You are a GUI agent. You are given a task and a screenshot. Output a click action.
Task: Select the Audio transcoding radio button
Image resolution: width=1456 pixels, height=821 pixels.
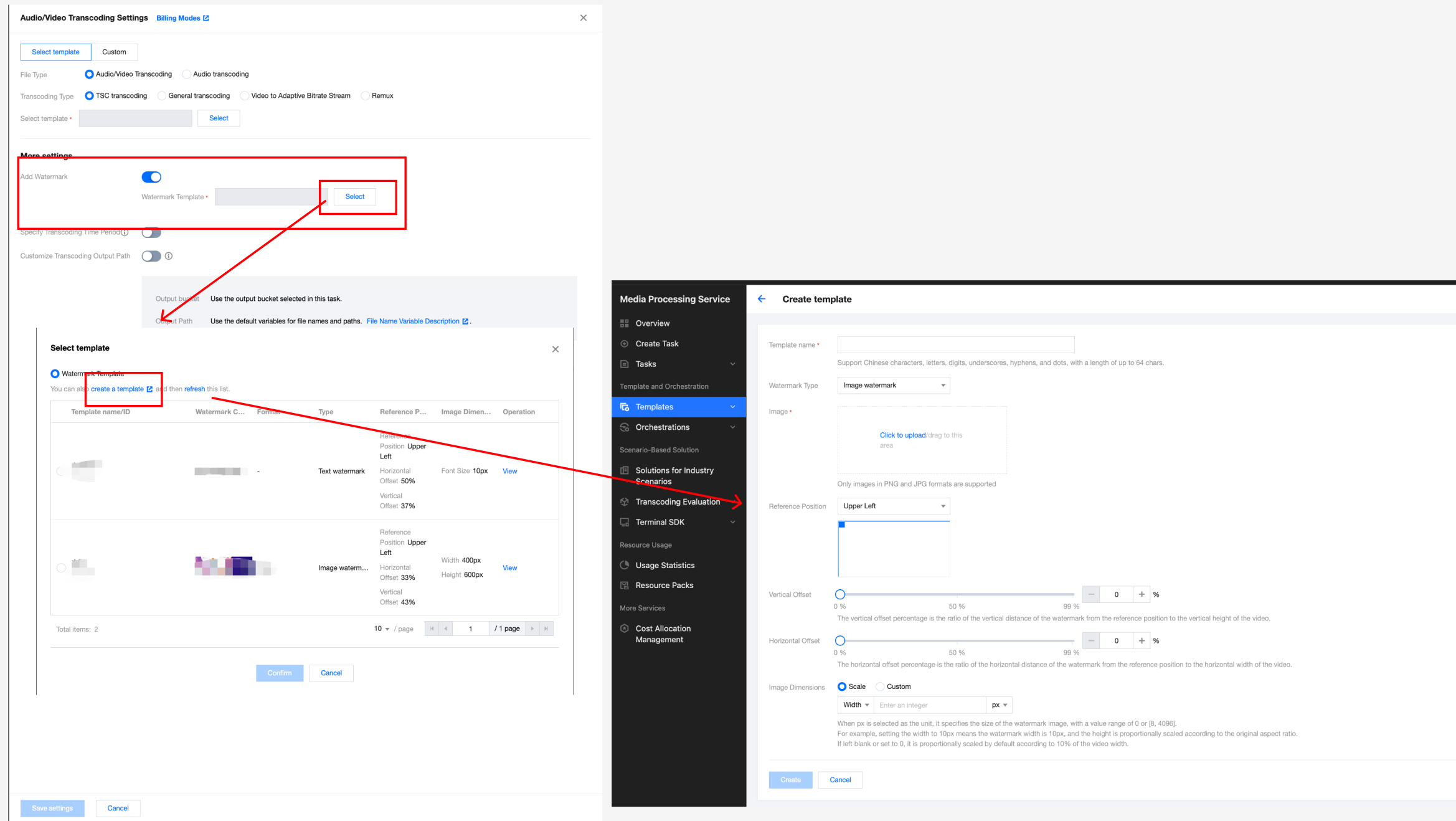pyautogui.click(x=186, y=74)
